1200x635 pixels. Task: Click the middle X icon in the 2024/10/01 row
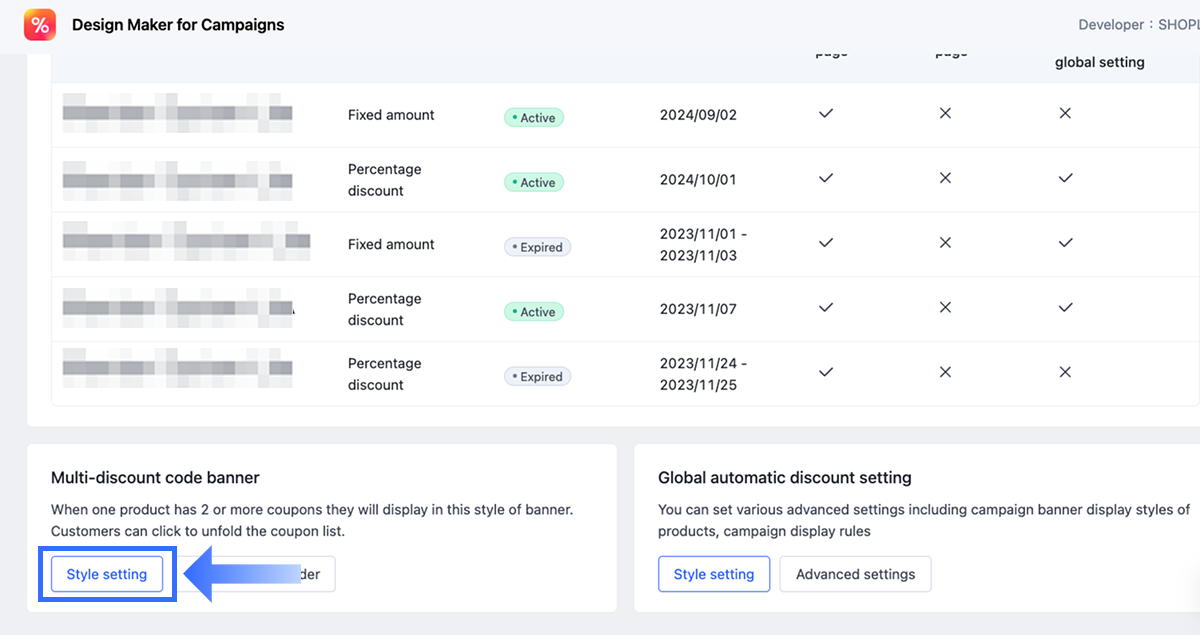click(945, 178)
